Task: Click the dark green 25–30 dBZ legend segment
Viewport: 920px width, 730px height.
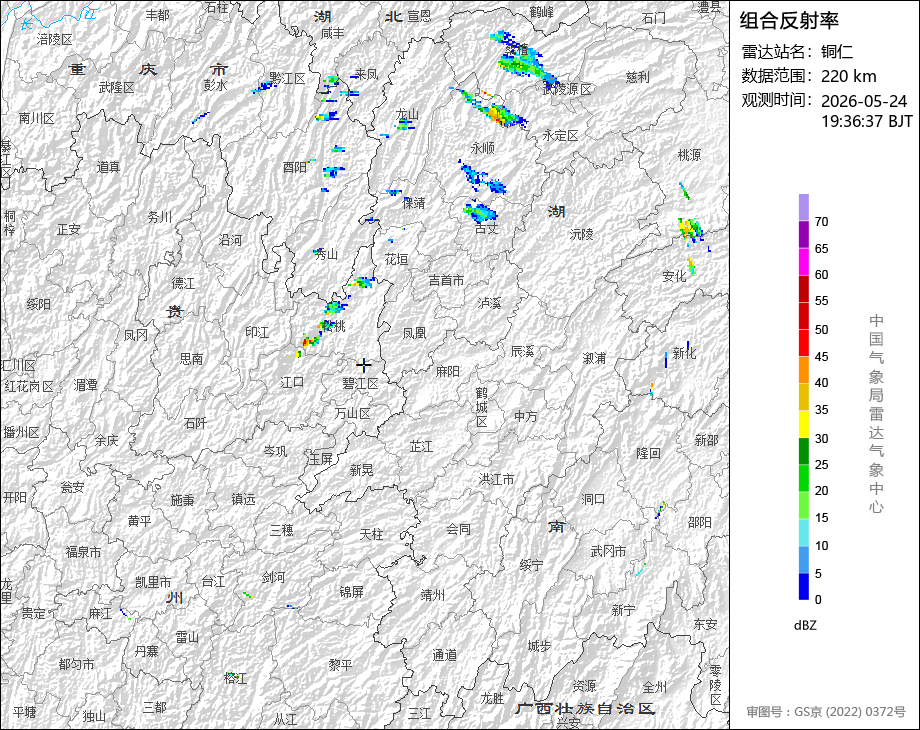Action: 804,451
